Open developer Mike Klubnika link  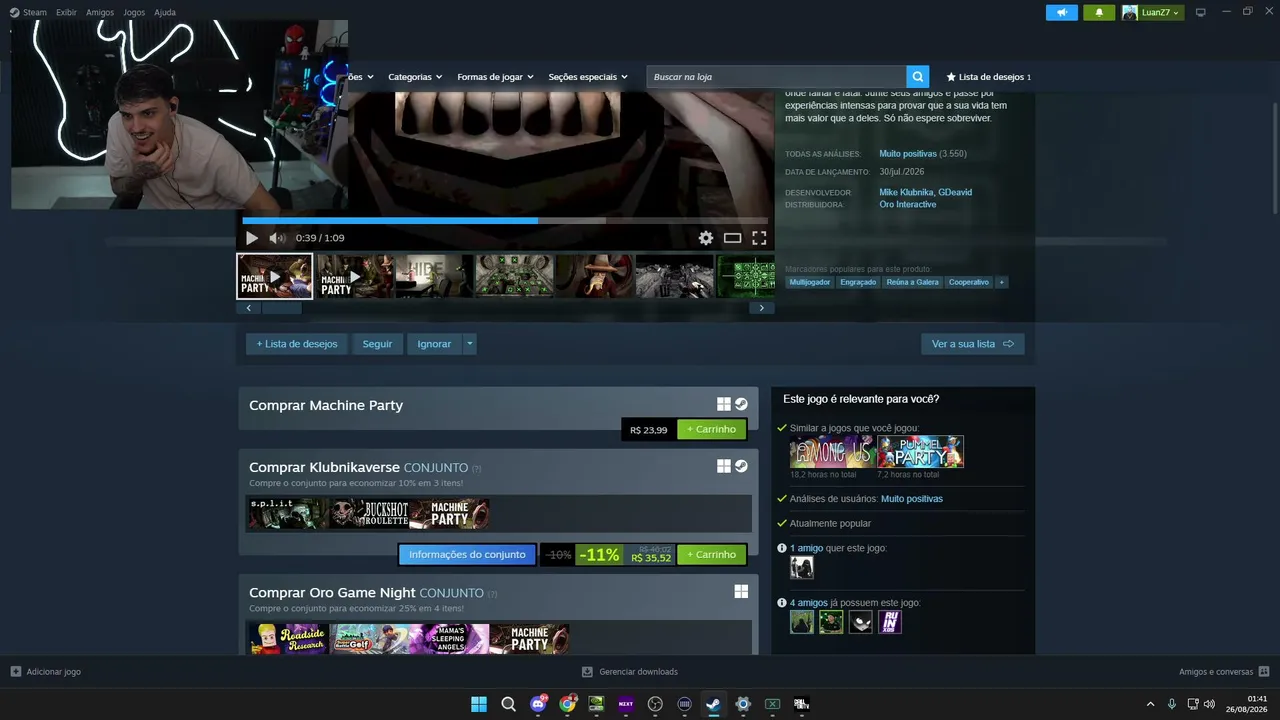click(906, 192)
